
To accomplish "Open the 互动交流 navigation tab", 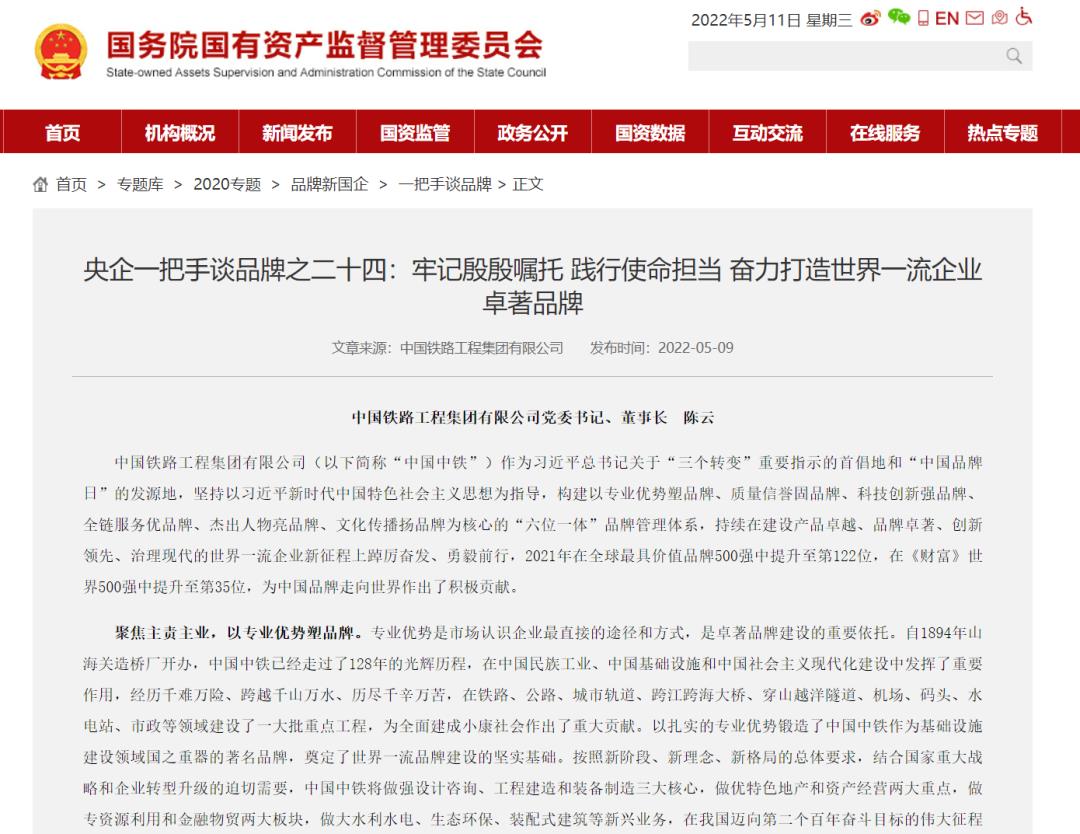I will tap(767, 132).
